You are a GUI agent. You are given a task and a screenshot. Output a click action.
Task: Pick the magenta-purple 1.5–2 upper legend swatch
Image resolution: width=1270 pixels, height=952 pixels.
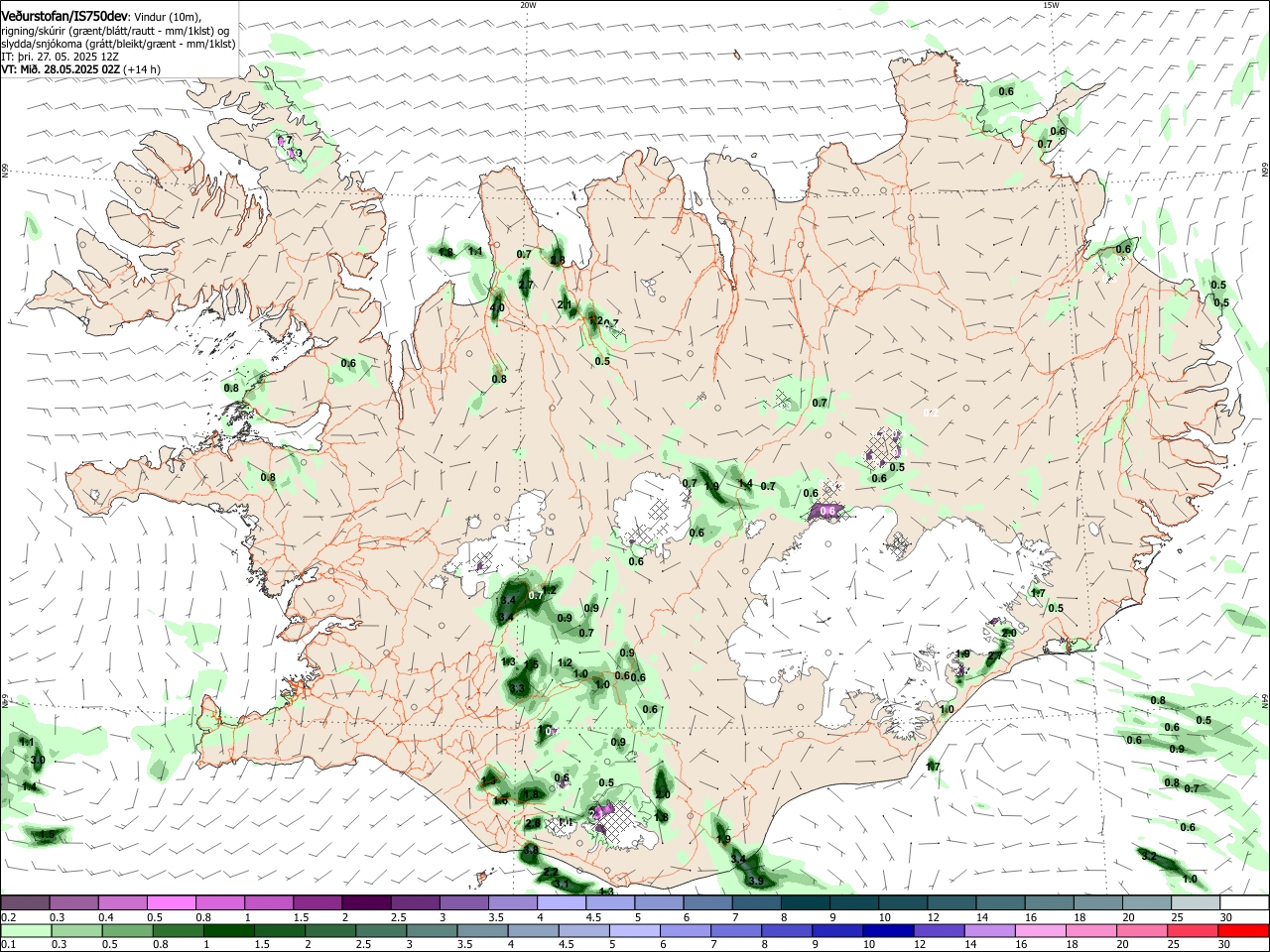pos(317,903)
